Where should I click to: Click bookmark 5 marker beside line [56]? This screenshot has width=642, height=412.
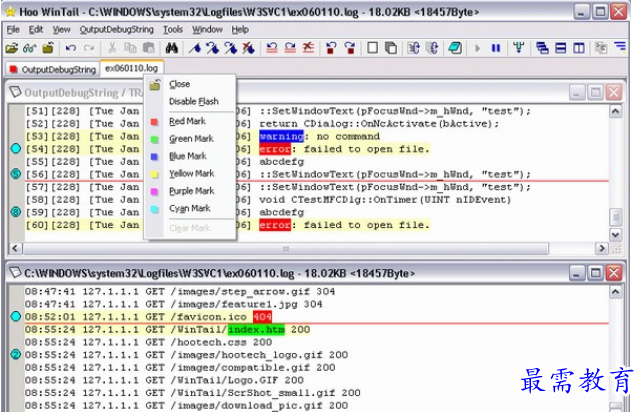coord(16,174)
